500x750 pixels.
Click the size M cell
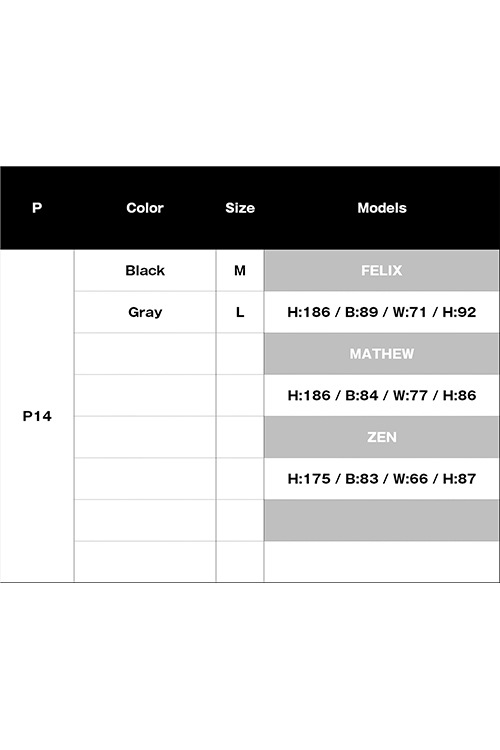tap(240, 270)
